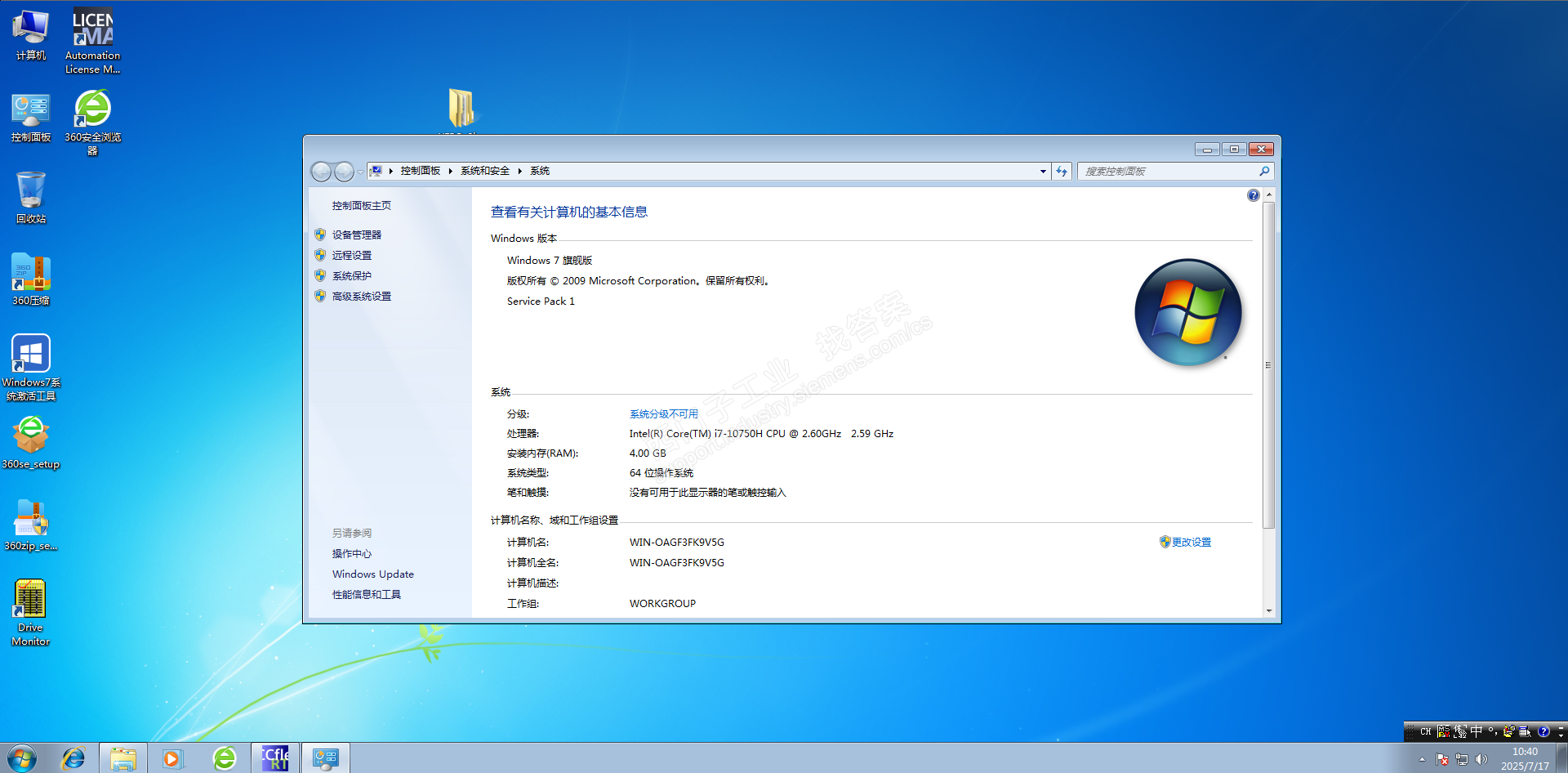Click 更改设置 change settings link

coord(1192,543)
